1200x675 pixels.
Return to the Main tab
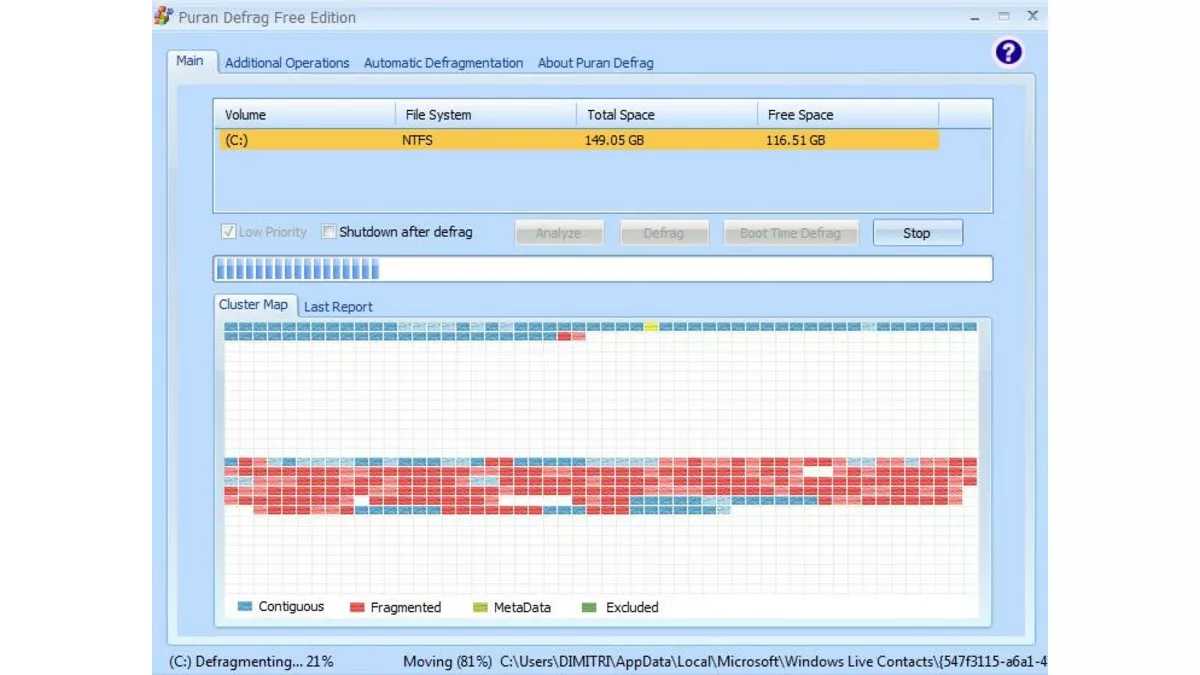point(190,60)
